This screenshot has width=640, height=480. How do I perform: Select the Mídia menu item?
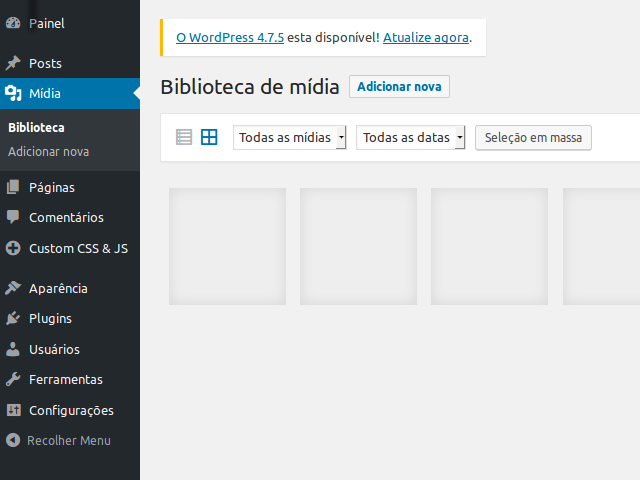[70, 93]
